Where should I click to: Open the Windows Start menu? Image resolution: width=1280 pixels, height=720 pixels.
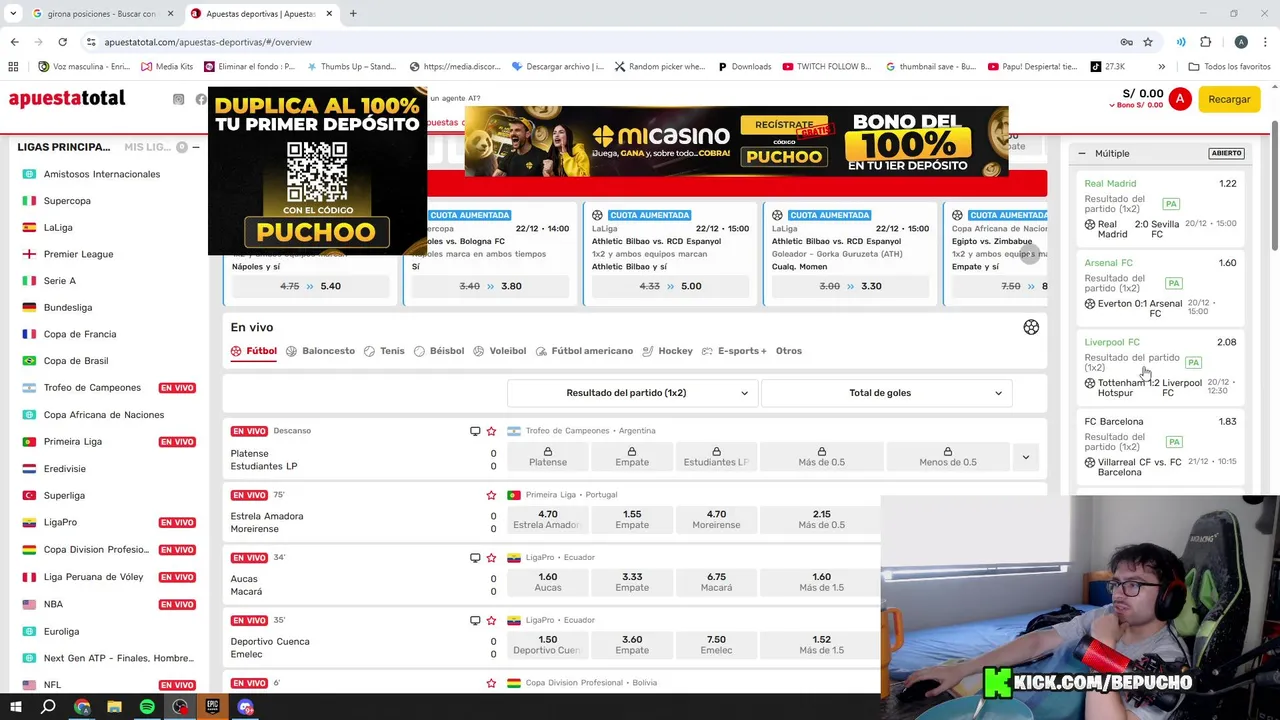pos(15,707)
